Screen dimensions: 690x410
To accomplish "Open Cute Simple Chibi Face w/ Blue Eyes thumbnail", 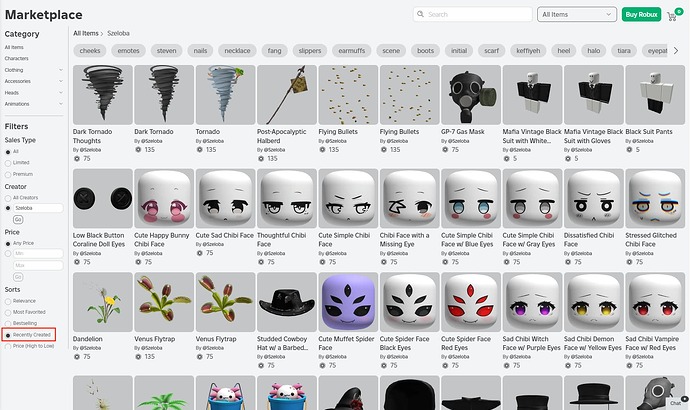I will [471, 198].
